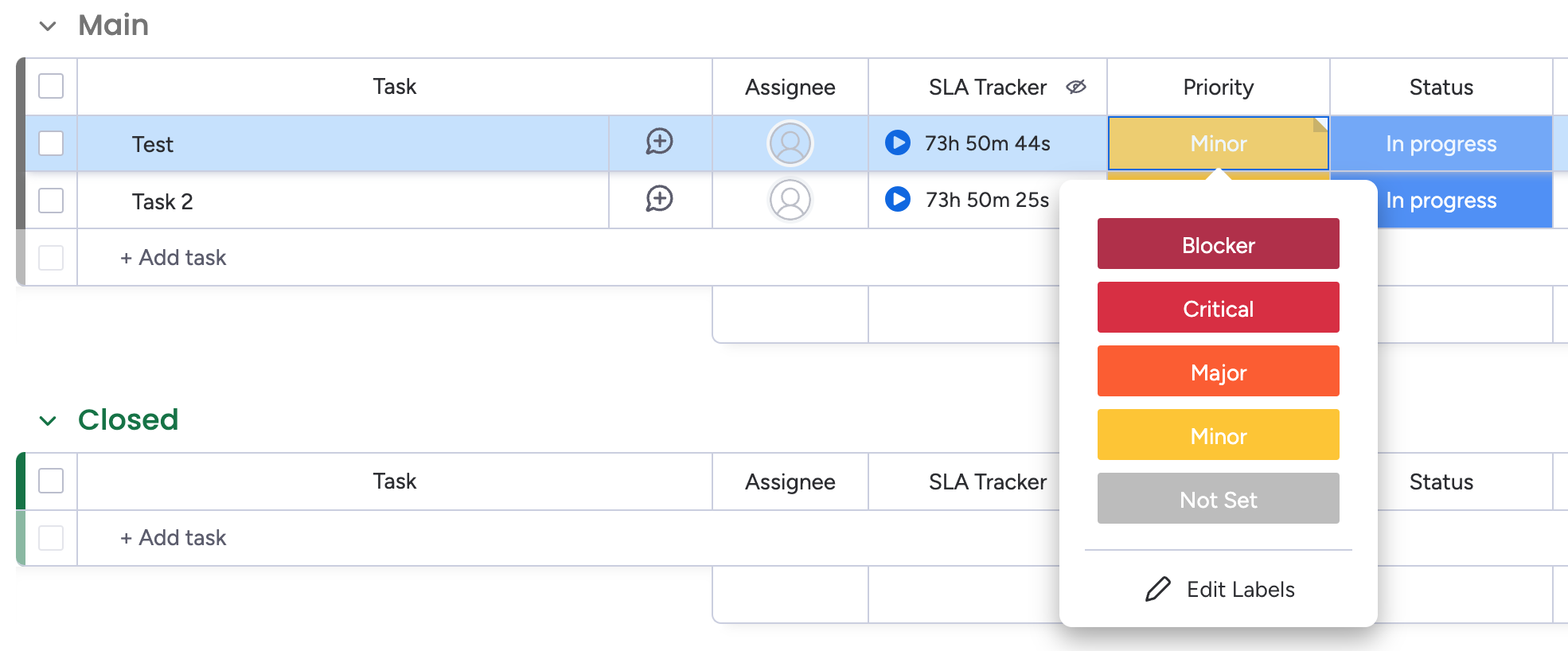Image resolution: width=1568 pixels, height=651 pixels.
Task: Open the In progress status for Test
Action: pyautogui.click(x=1441, y=143)
